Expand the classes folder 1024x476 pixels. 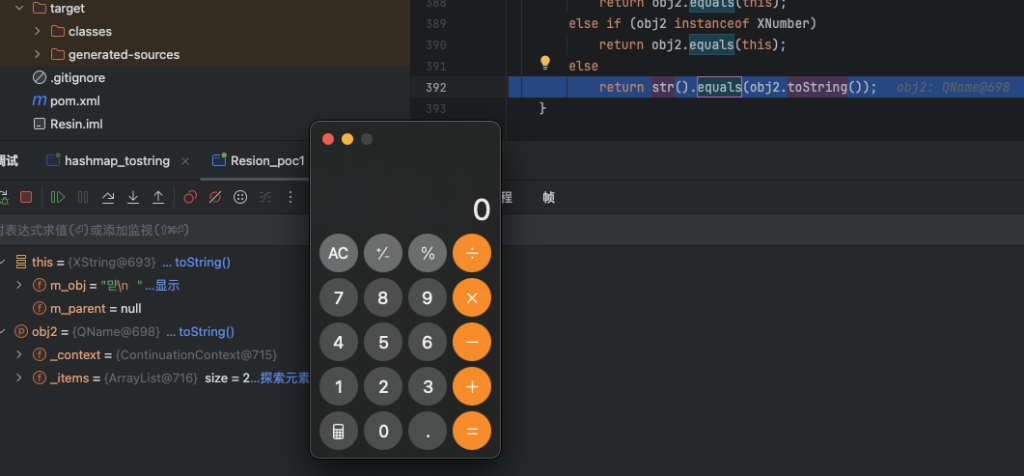pos(38,32)
